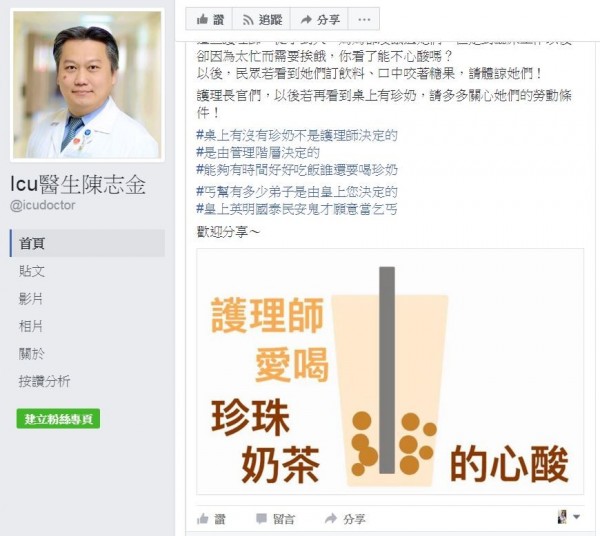600x536 pixels.
Task: Open the 相片 photos section
Action: pos(31,326)
